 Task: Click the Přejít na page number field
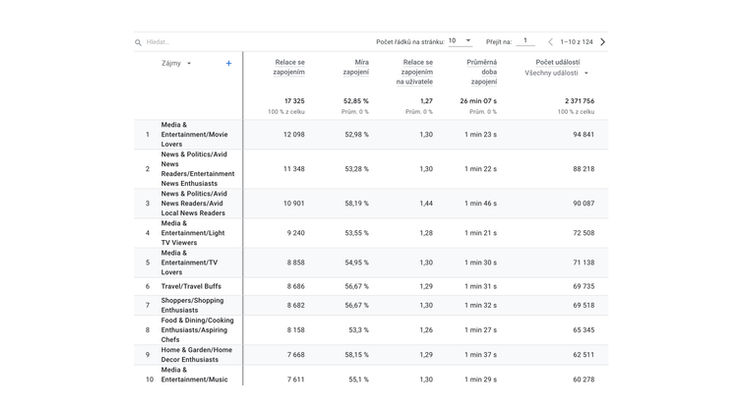coord(525,41)
